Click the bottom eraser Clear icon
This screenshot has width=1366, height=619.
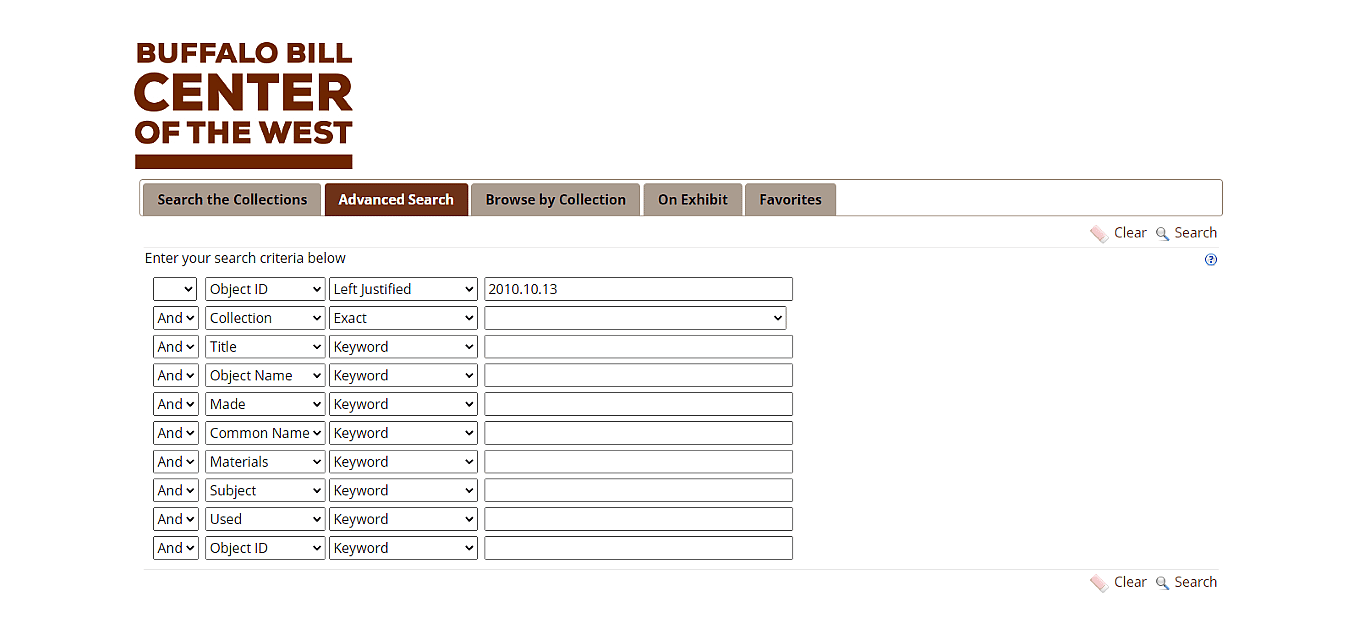(1099, 583)
